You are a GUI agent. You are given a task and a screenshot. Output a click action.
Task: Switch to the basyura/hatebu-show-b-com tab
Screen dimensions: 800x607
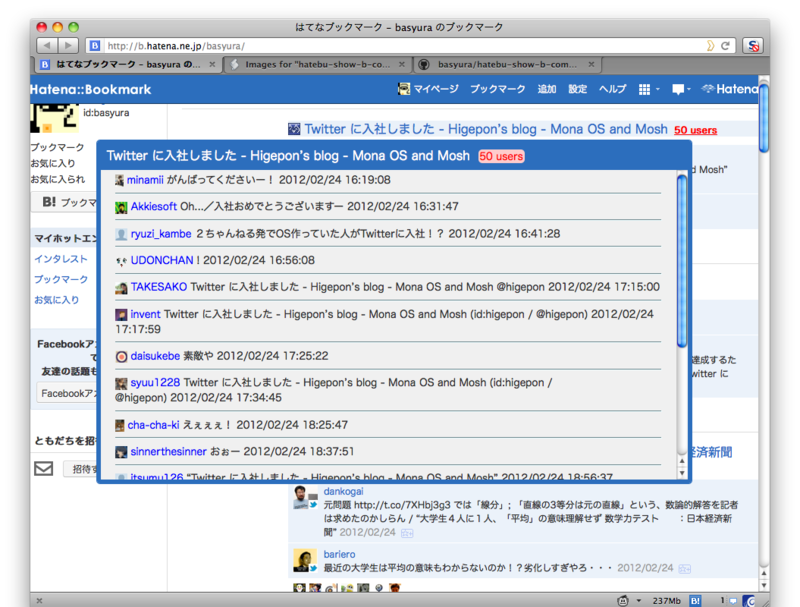[507, 64]
